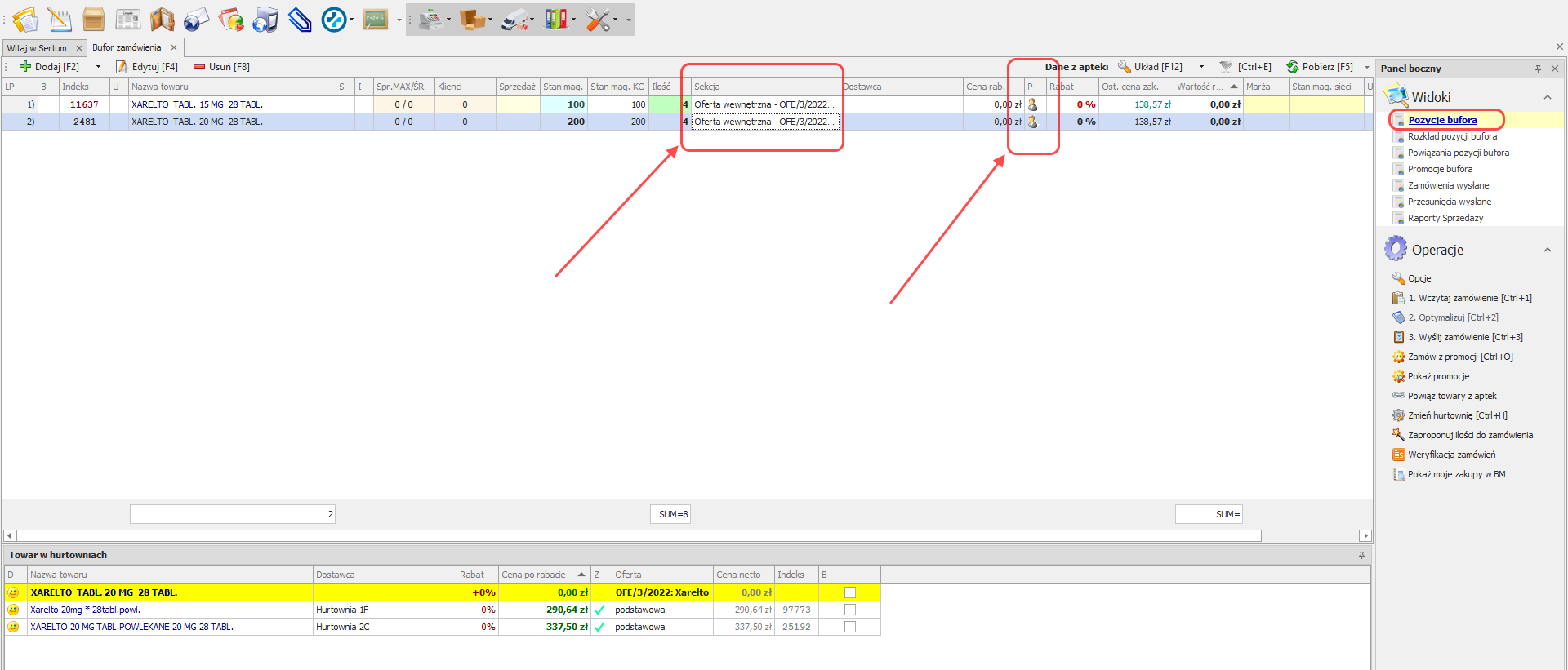The image size is (1568, 670).
Task: Click the blue paperclip toolbar icon
Action: pos(300,20)
